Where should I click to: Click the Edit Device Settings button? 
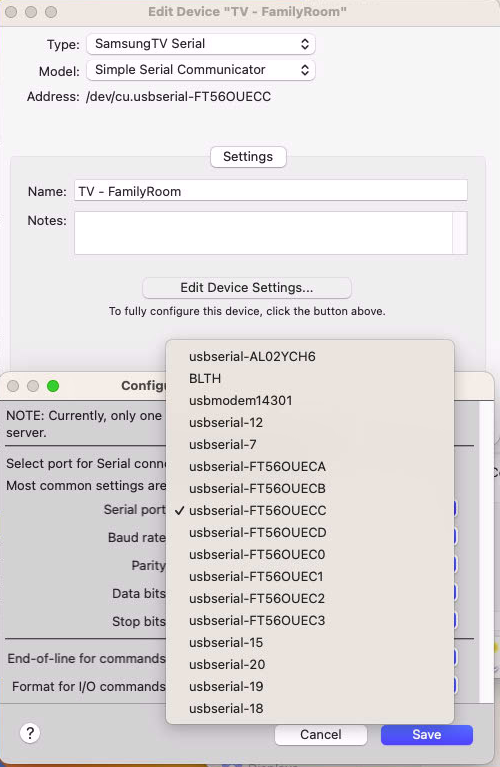click(x=247, y=288)
